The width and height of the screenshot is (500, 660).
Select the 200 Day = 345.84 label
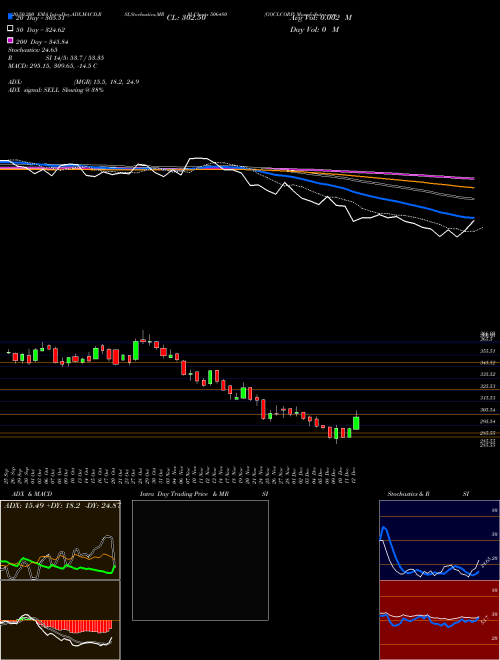pyautogui.click(x=42, y=42)
